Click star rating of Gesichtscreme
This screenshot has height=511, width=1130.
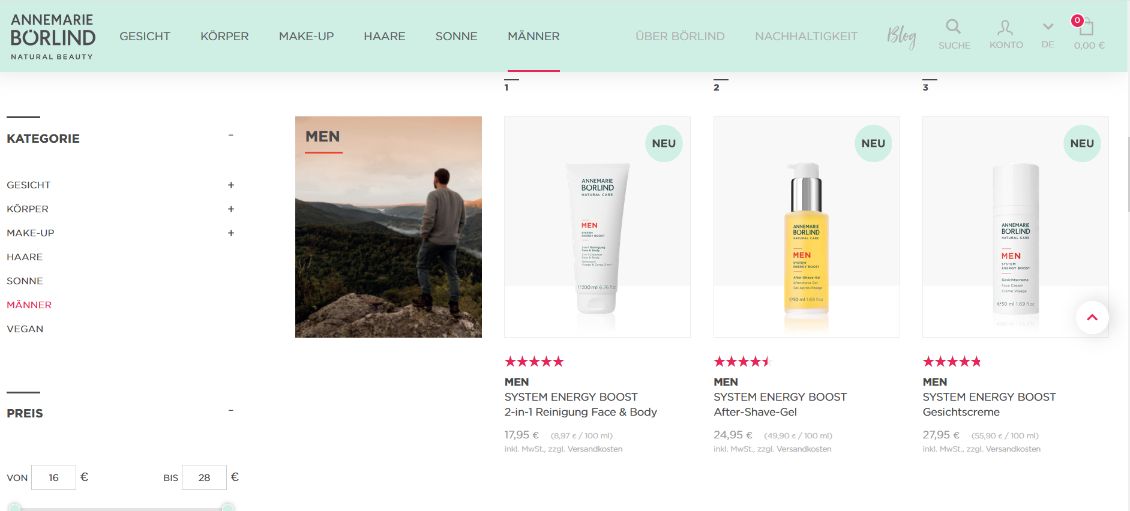click(951, 362)
